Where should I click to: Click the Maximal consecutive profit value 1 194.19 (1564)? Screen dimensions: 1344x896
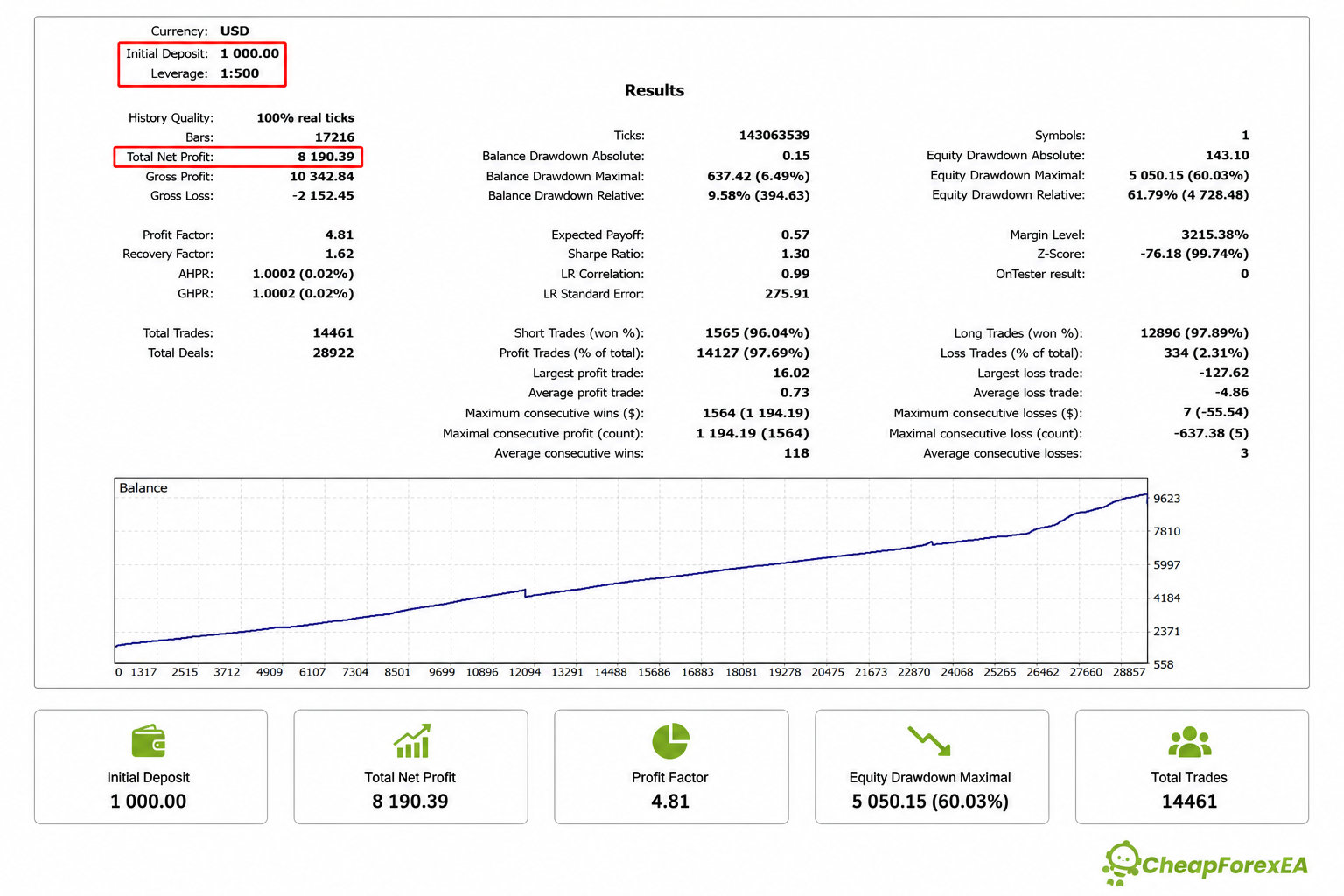pos(752,433)
